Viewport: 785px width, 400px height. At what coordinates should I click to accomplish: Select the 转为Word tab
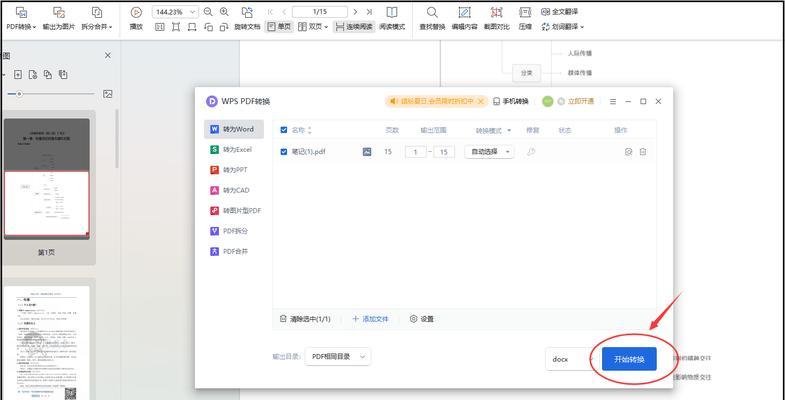(234, 129)
